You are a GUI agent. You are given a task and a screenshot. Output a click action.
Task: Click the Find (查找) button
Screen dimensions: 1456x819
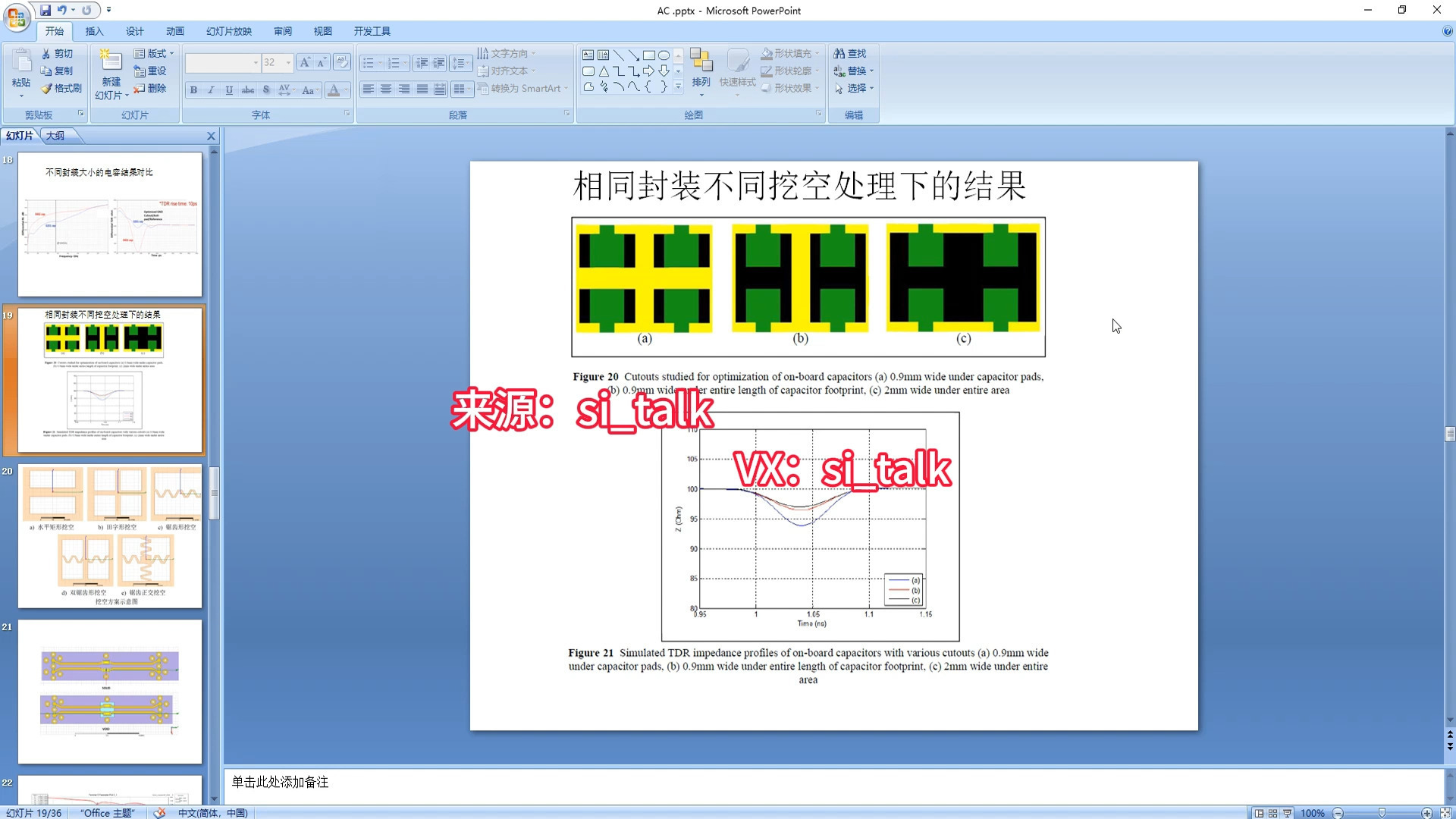point(850,54)
